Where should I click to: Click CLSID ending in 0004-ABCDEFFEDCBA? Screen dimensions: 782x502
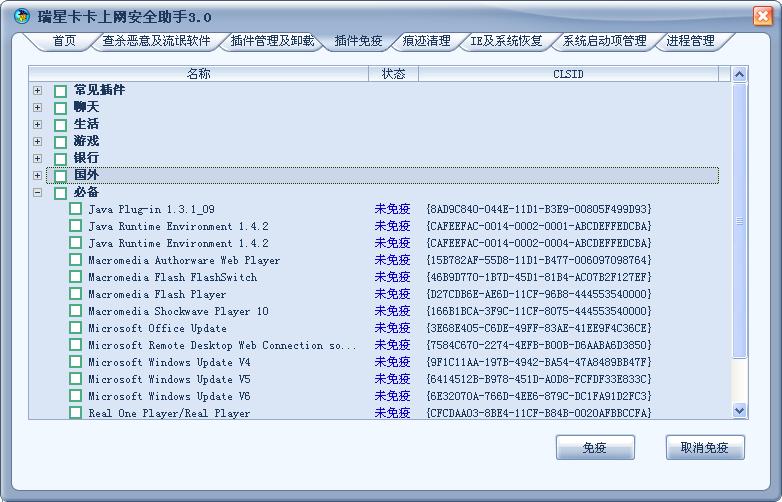[x=539, y=243]
